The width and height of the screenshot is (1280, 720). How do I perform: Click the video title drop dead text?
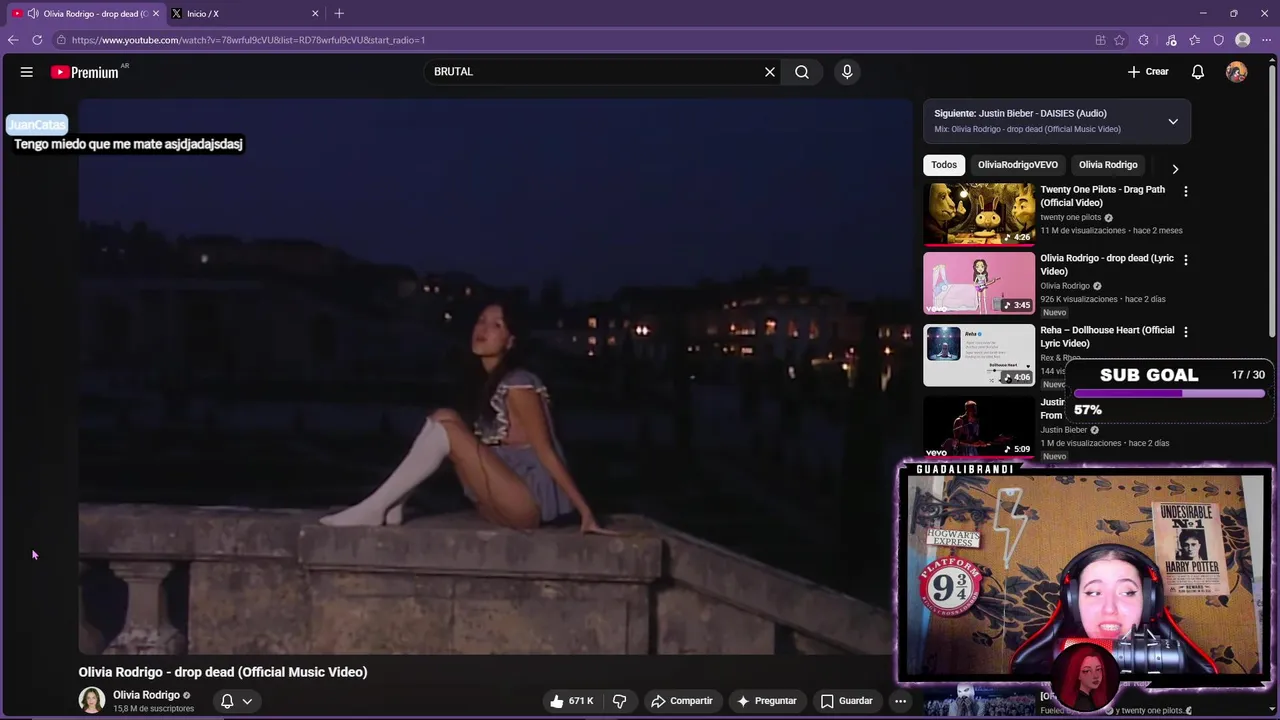223,672
